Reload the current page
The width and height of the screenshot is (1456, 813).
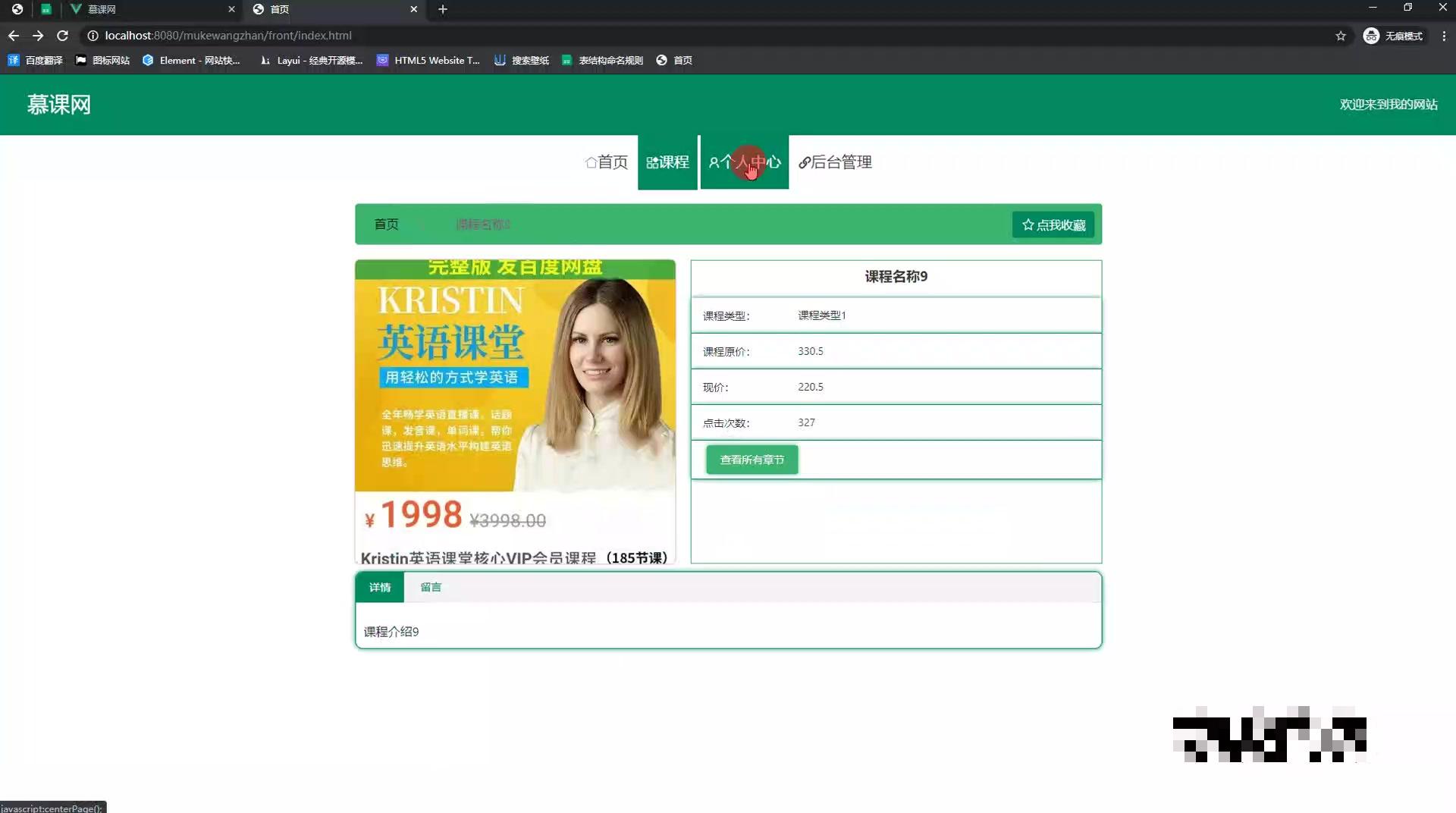[x=64, y=36]
